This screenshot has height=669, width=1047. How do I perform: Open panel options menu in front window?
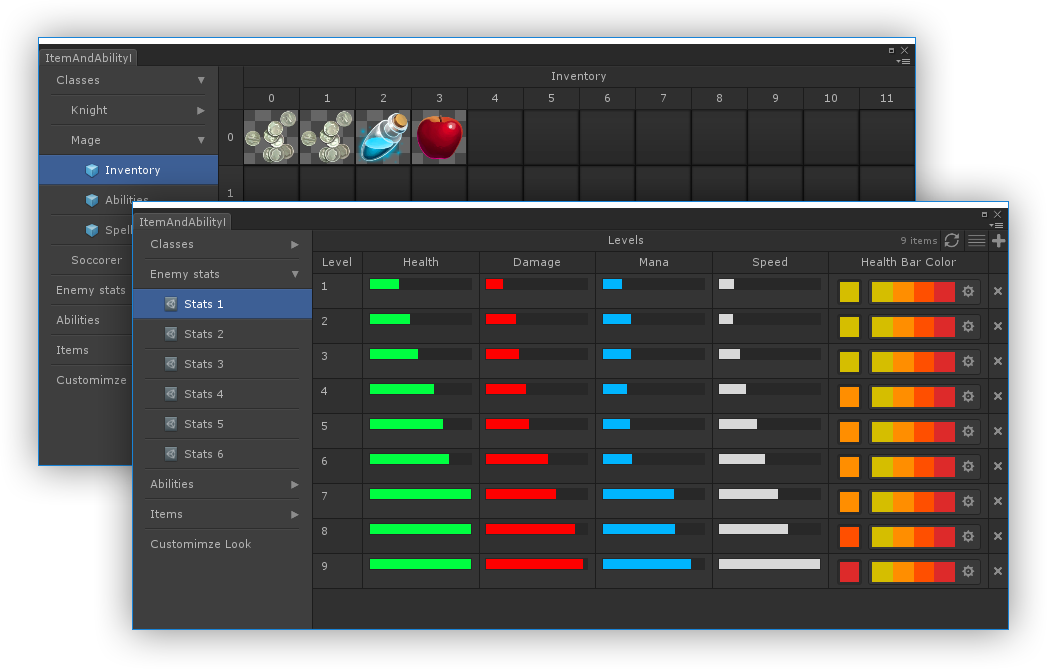(996, 226)
